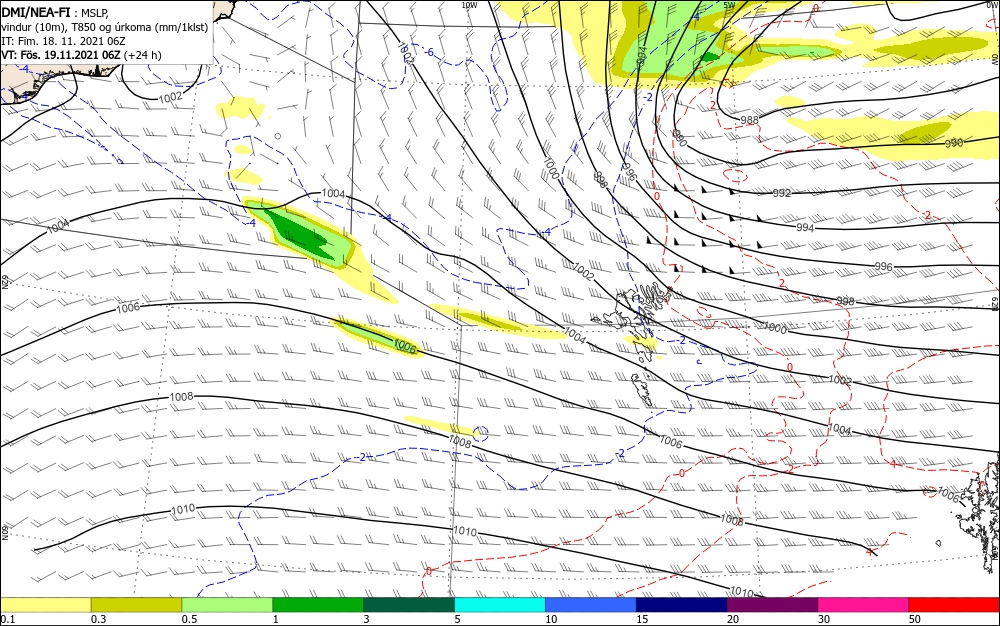Image resolution: width=1000 pixels, height=626 pixels.
Task: Pick the bright blue 10–15 legend swatch
Action: [591, 605]
